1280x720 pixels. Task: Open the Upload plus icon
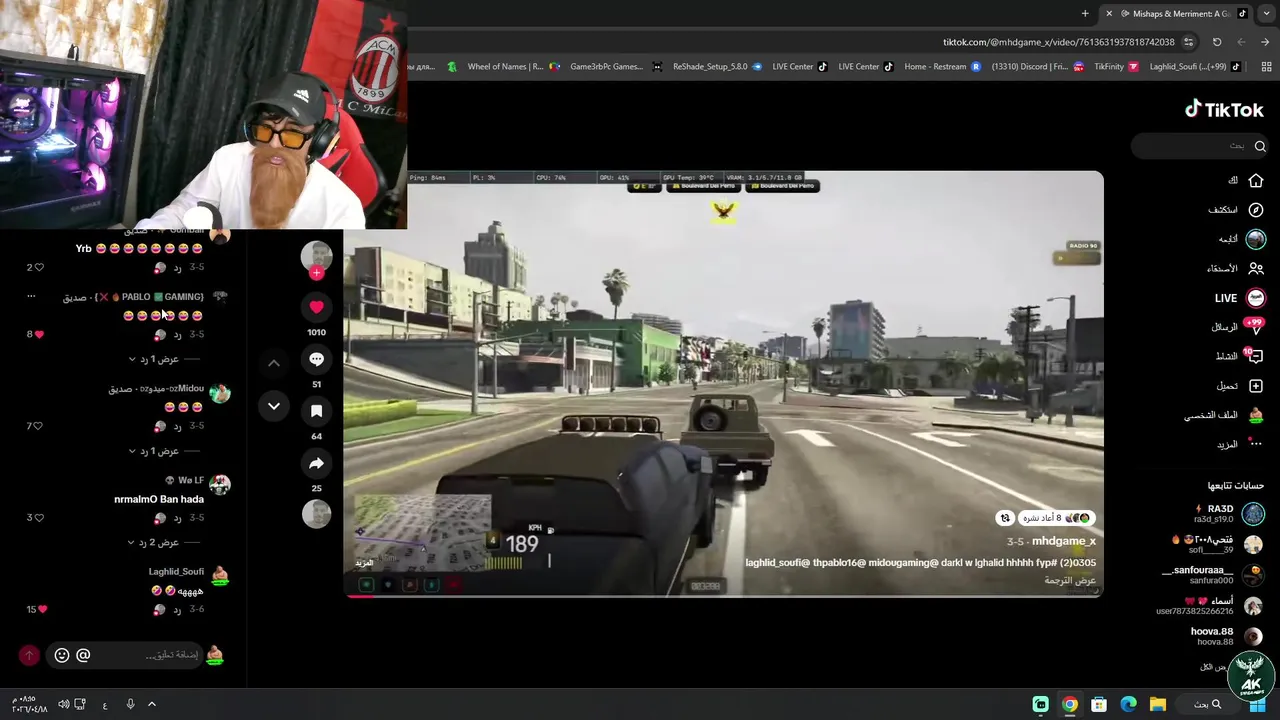pyautogui.click(x=1256, y=386)
